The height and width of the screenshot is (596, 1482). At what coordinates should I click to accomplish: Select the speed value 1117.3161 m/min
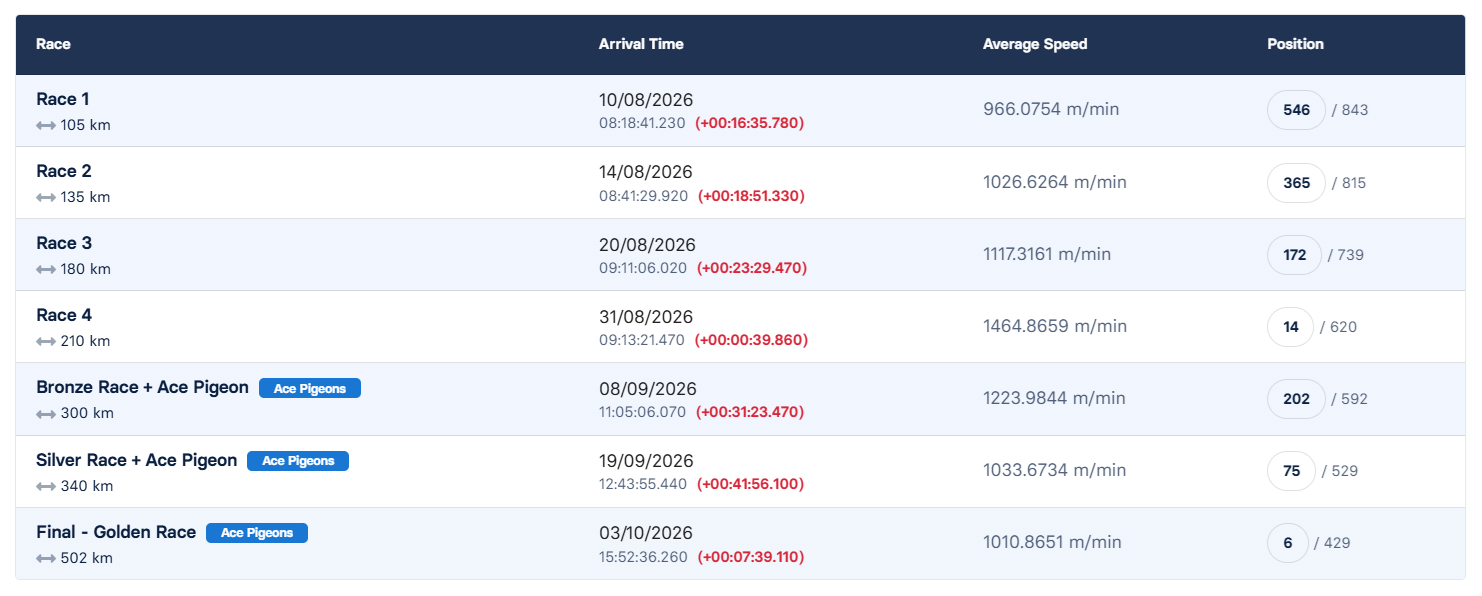pos(1047,254)
